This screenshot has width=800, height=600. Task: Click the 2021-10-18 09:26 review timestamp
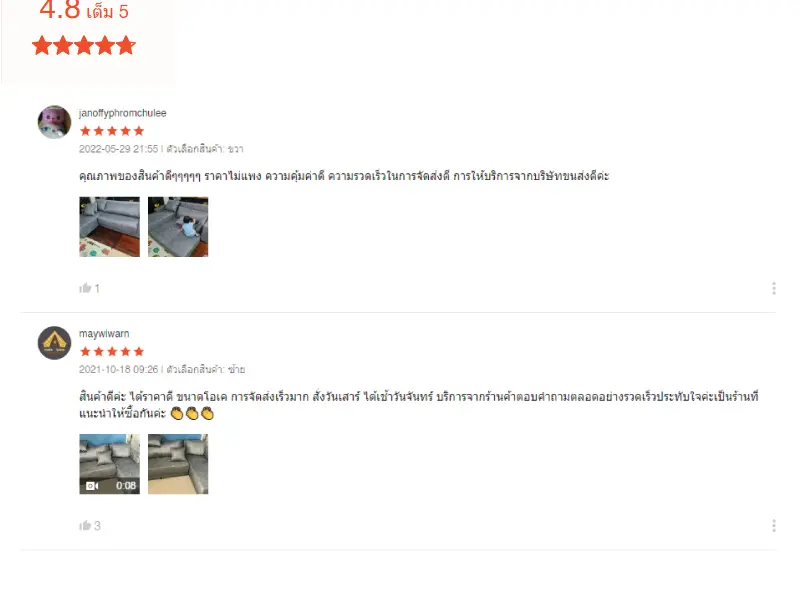[x=118, y=369]
